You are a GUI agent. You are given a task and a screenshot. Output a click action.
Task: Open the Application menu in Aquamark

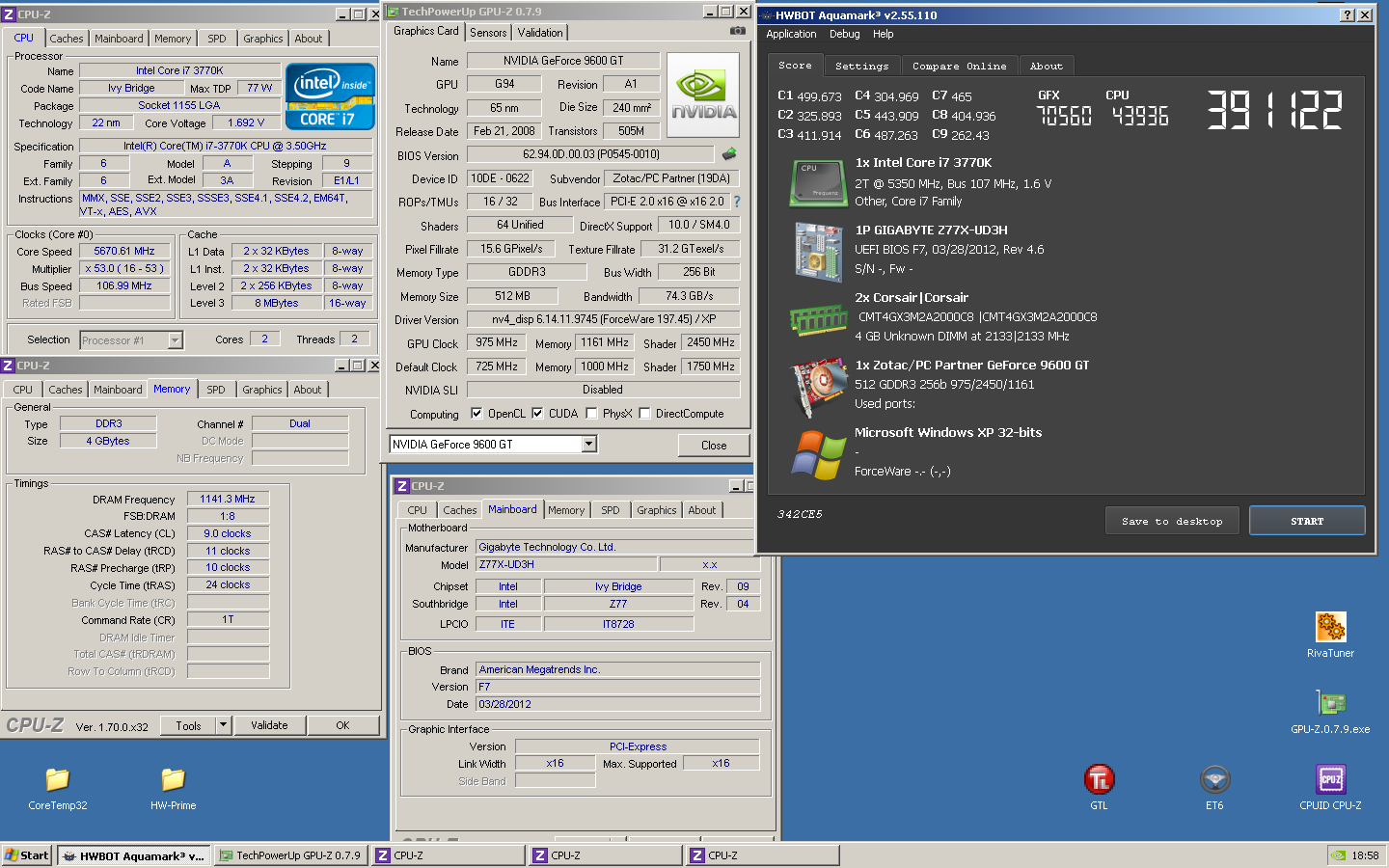pos(791,34)
